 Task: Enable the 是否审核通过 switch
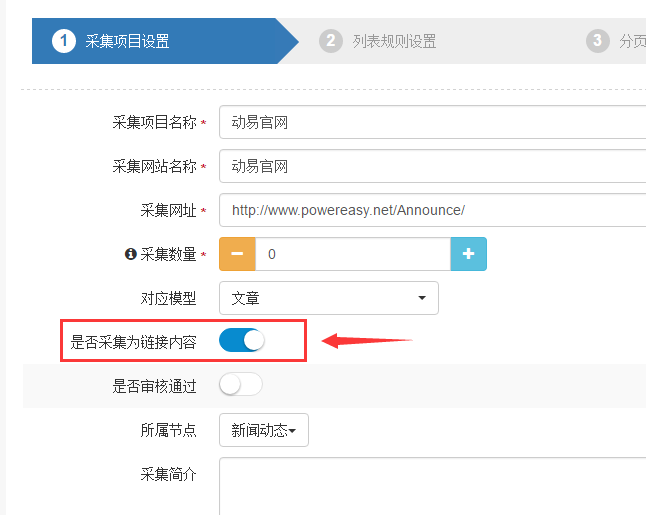[241, 384]
